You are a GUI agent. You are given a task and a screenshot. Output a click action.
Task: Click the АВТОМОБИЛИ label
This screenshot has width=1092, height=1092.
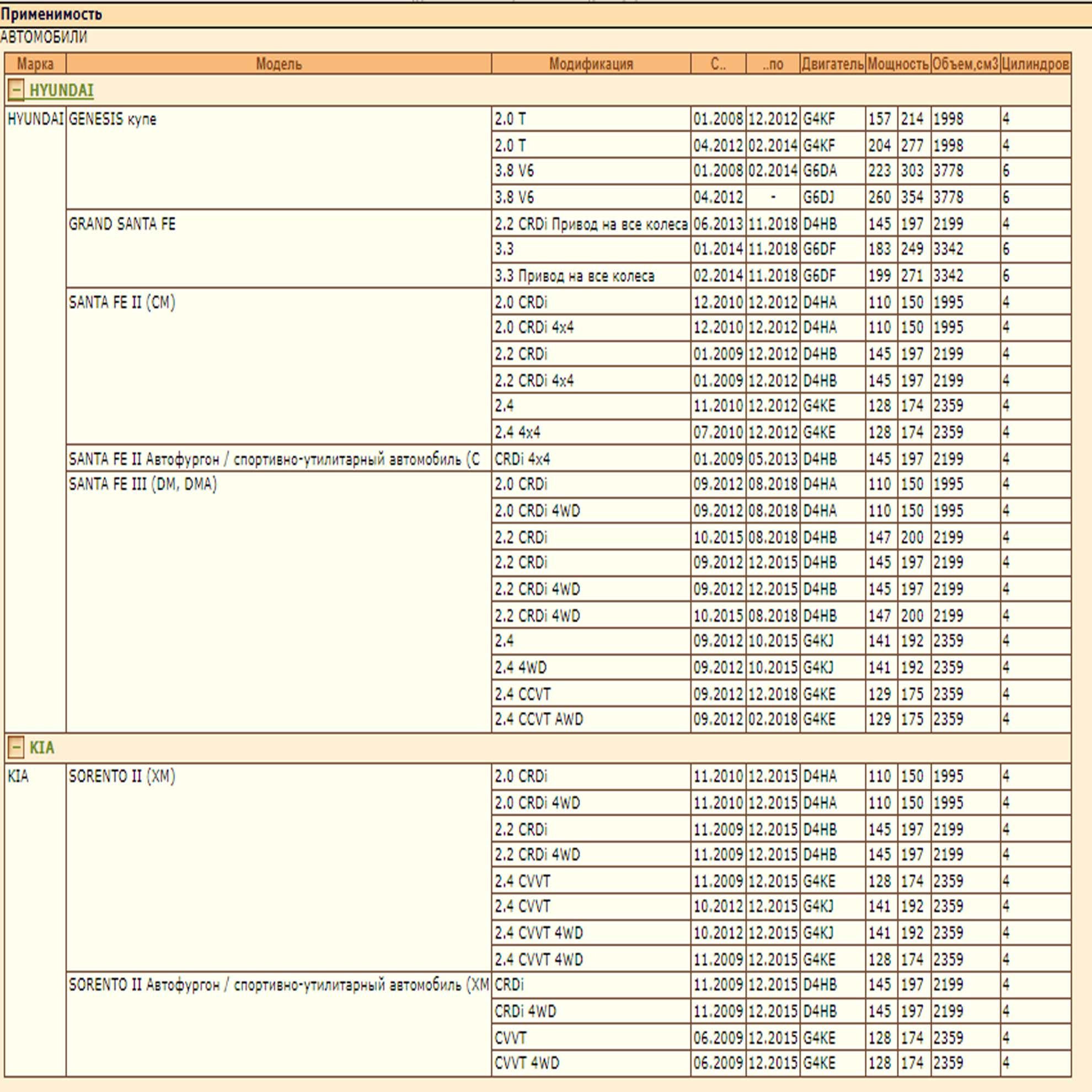pos(44,38)
